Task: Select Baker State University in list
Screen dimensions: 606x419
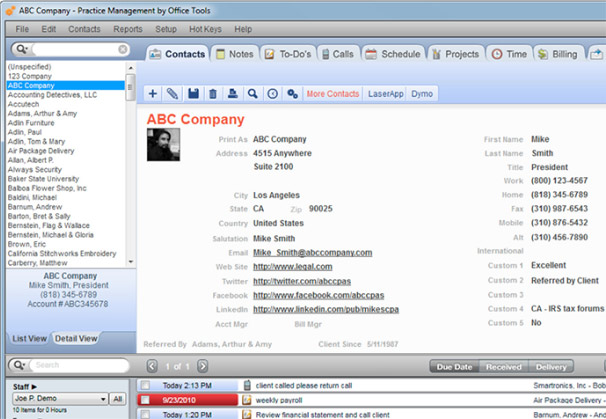Action: click(66, 179)
